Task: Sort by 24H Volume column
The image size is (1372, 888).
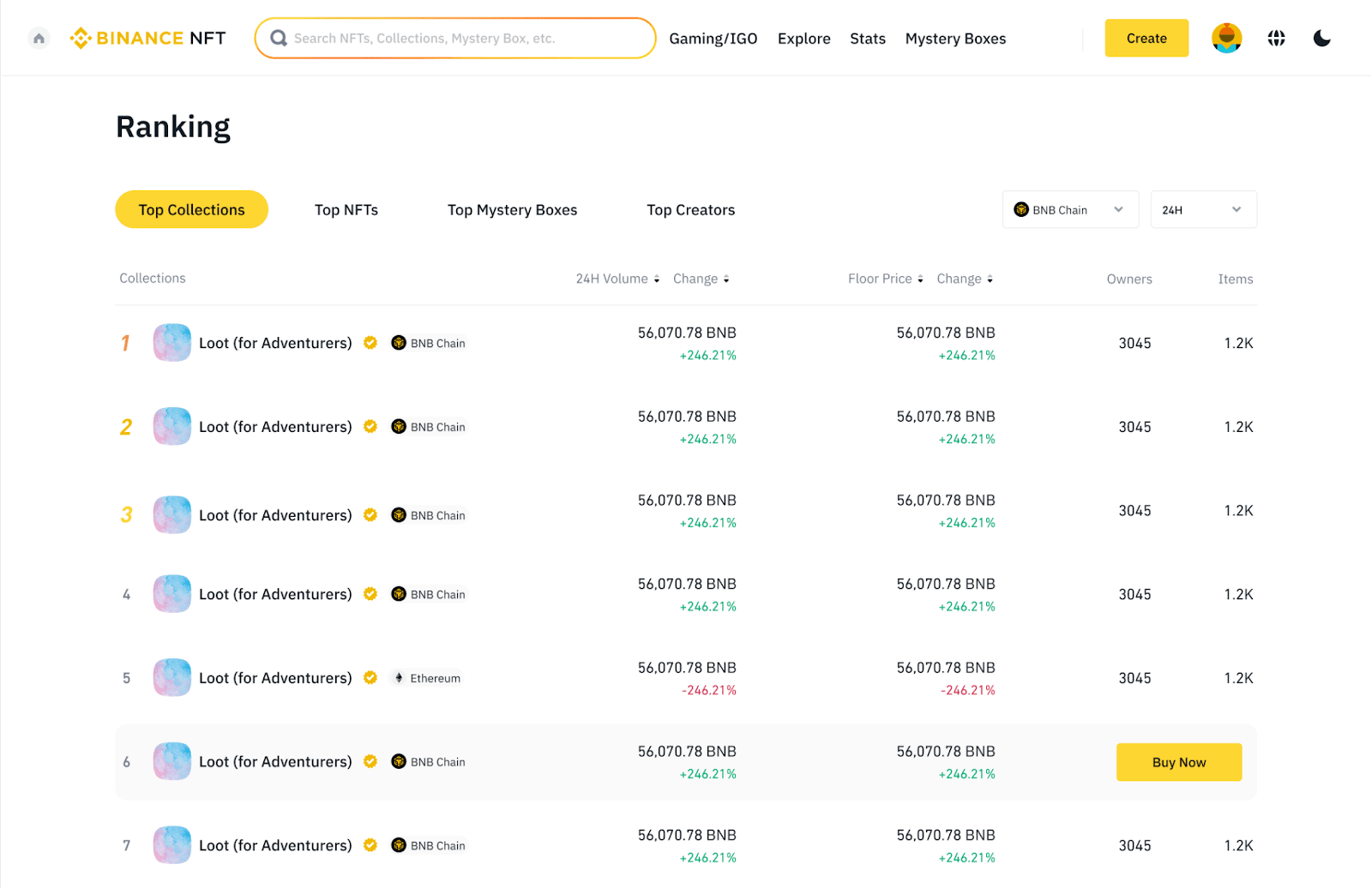Action: (x=617, y=279)
